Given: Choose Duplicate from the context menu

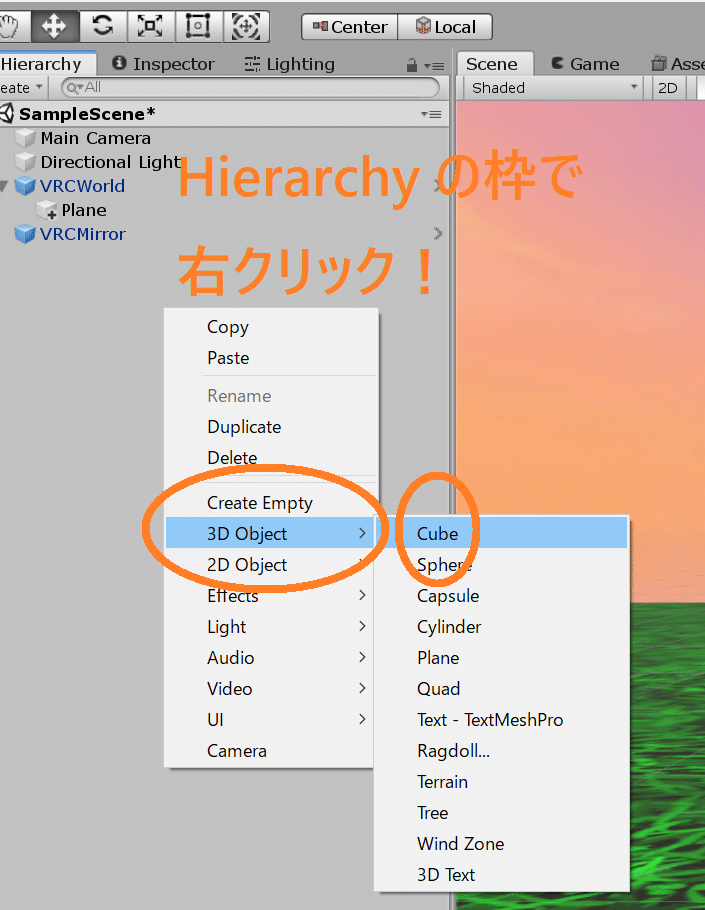Looking at the screenshot, I should [x=272, y=427].
